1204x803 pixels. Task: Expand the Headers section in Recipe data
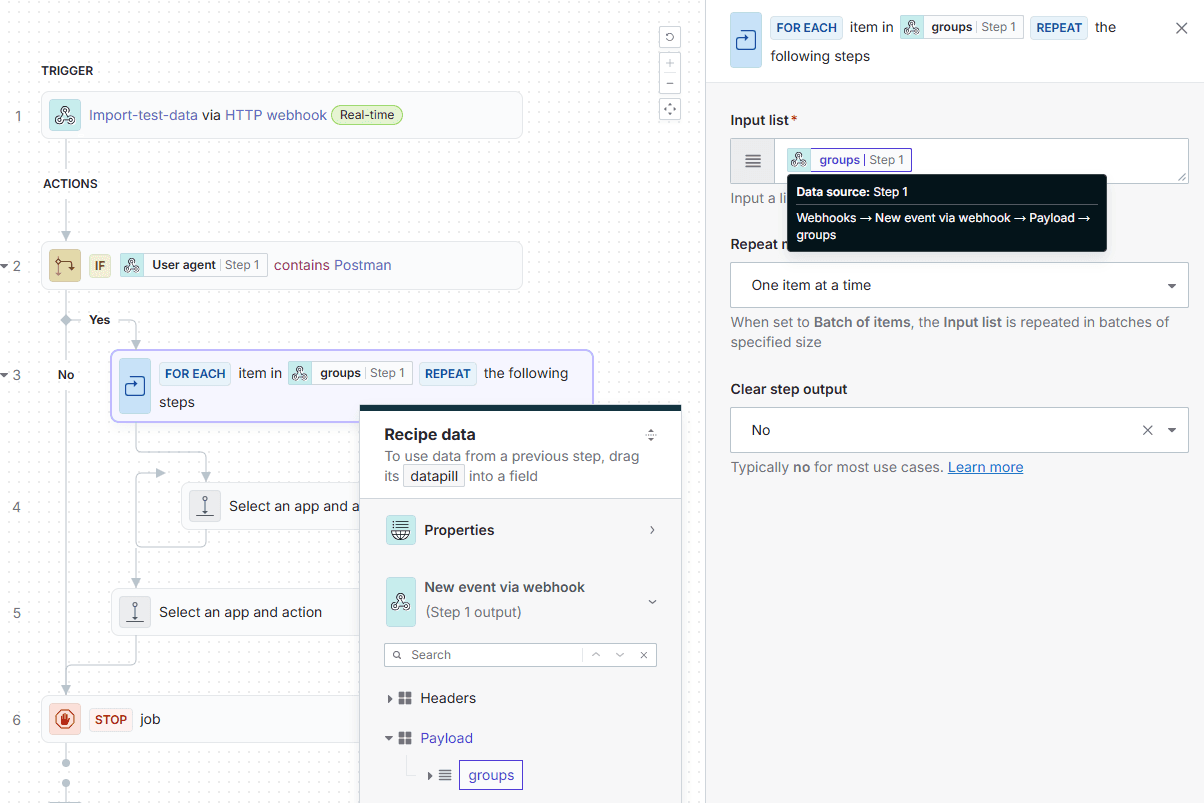pyautogui.click(x=391, y=698)
